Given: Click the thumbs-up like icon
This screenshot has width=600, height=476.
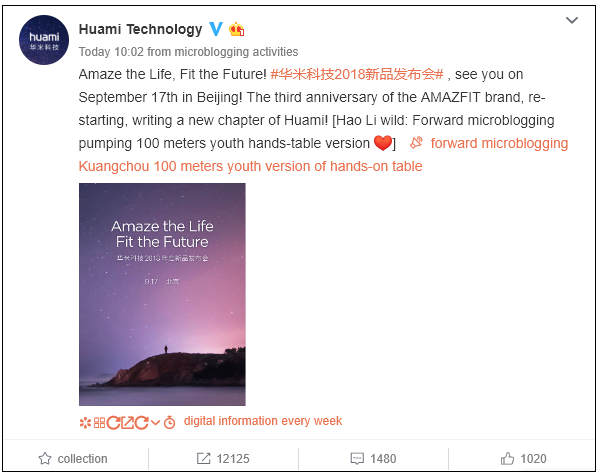Looking at the screenshot, I should [508, 459].
